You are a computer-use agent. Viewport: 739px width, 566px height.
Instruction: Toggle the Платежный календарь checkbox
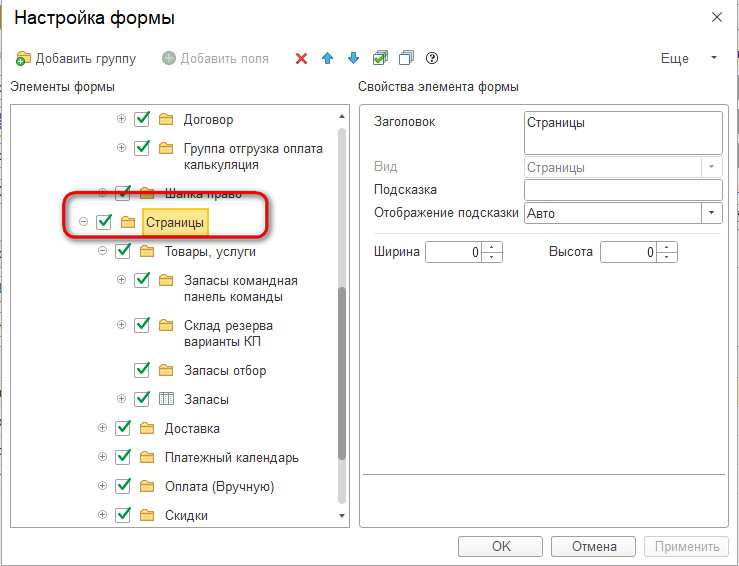coord(123,457)
